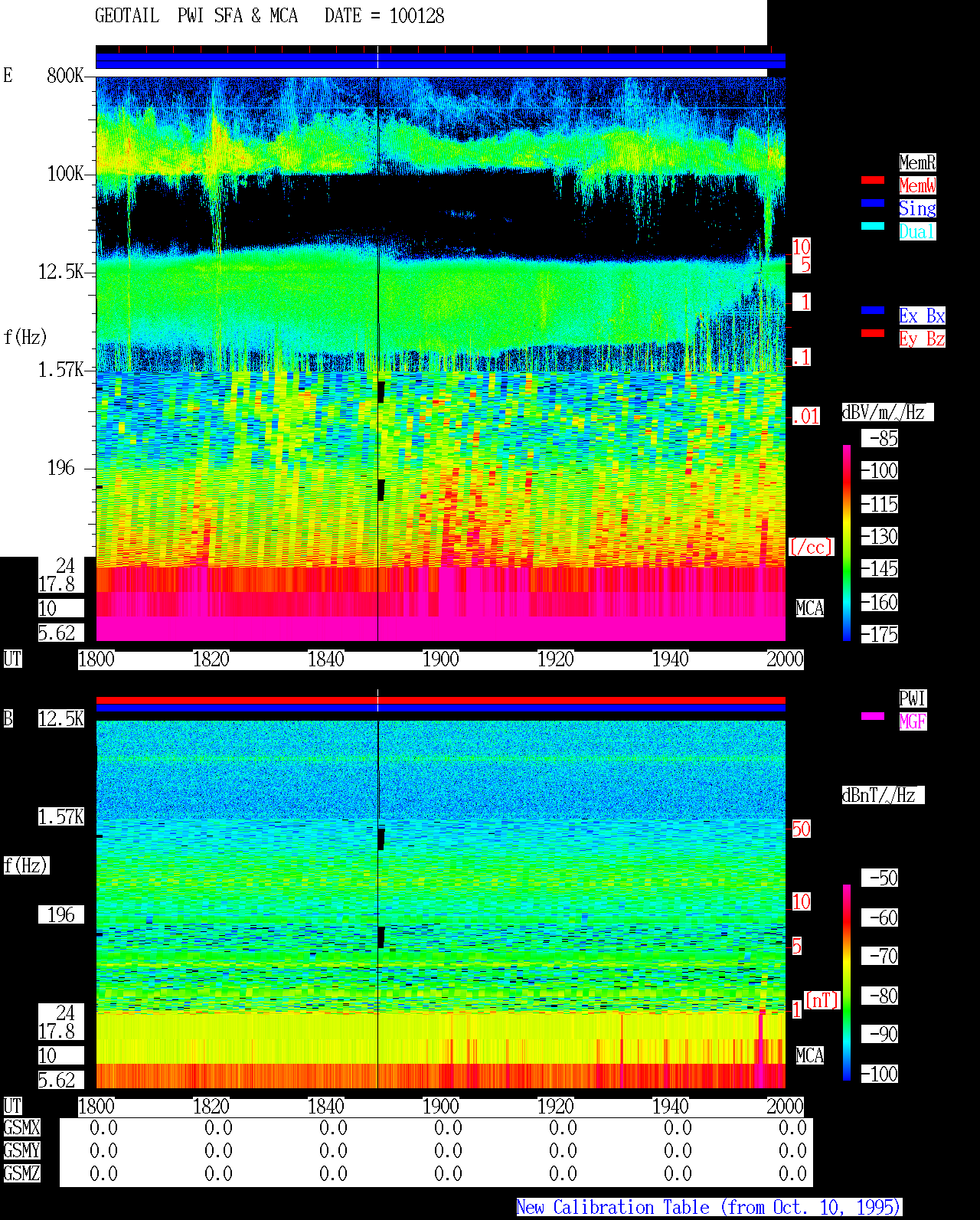980x1220 pixels.
Task: Click the dBnT/√Hz color scale bar
Action: (x=847, y=983)
